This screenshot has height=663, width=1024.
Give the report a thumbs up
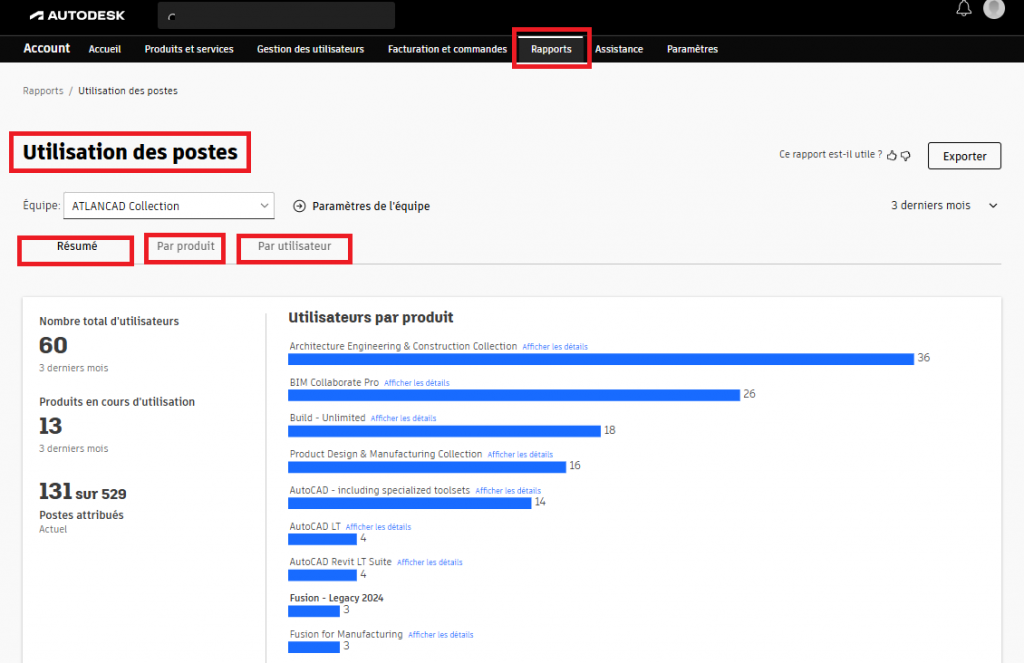892,155
